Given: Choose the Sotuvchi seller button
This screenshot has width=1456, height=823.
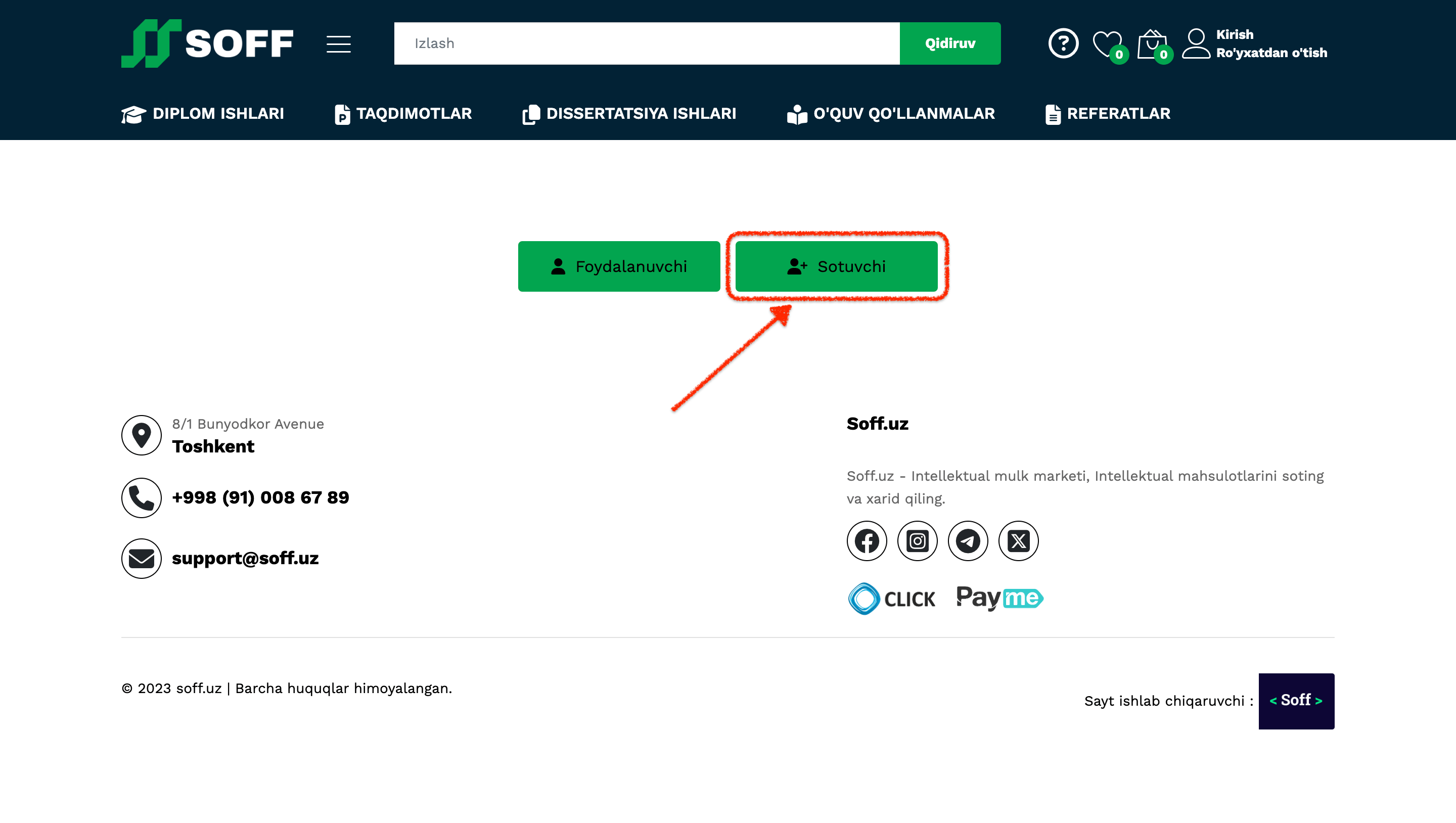Looking at the screenshot, I should point(836,266).
